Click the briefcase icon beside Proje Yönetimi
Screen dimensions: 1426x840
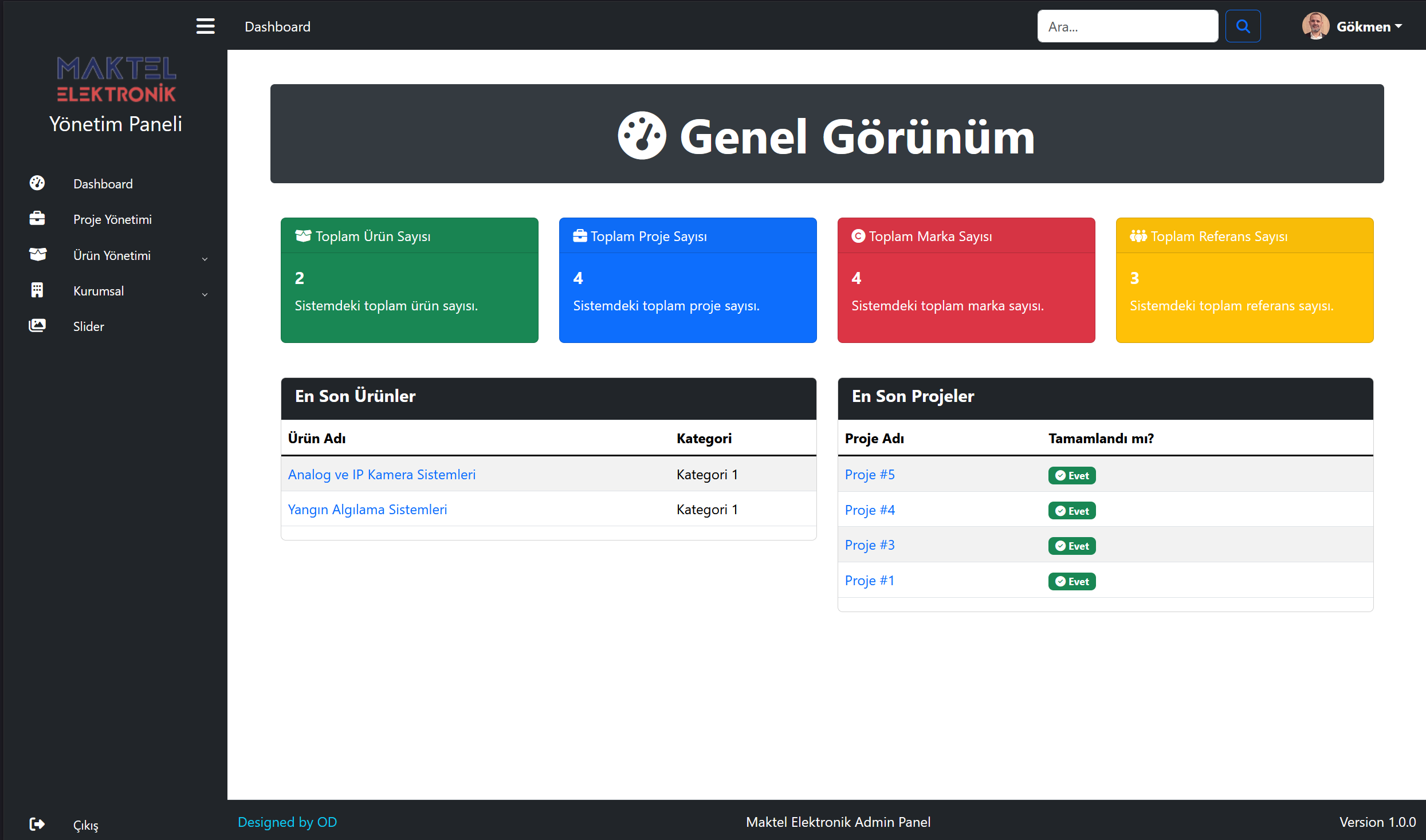37,219
